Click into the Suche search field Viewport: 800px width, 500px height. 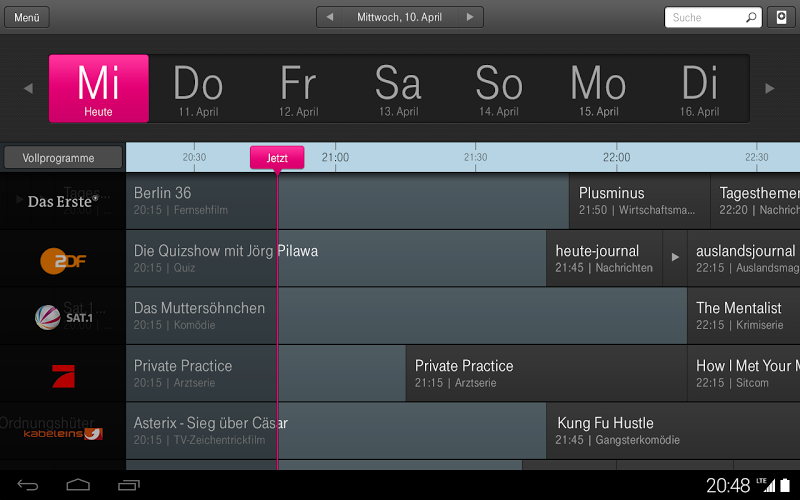coord(705,18)
